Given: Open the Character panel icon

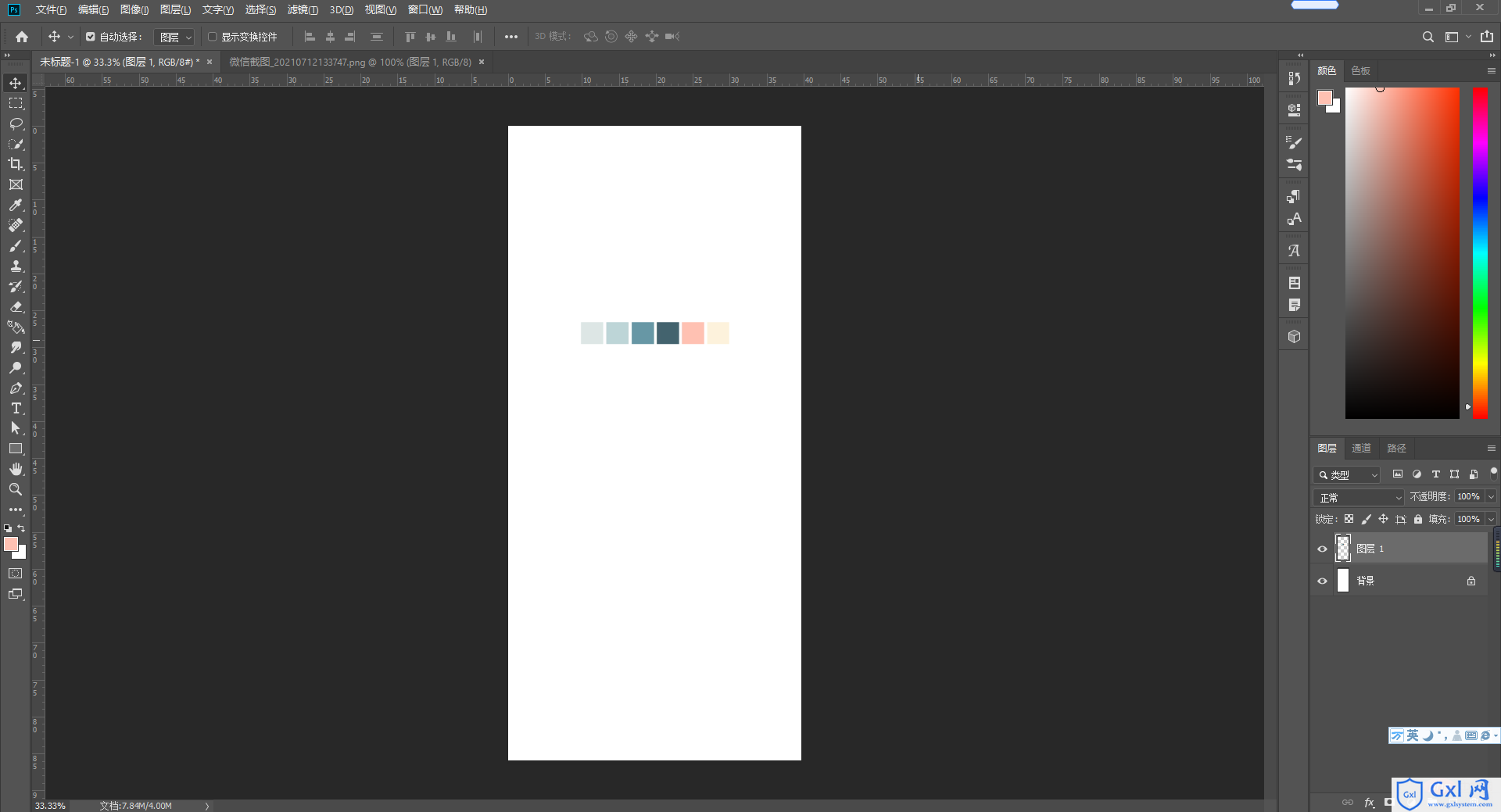Looking at the screenshot, I should [1295, 219].
